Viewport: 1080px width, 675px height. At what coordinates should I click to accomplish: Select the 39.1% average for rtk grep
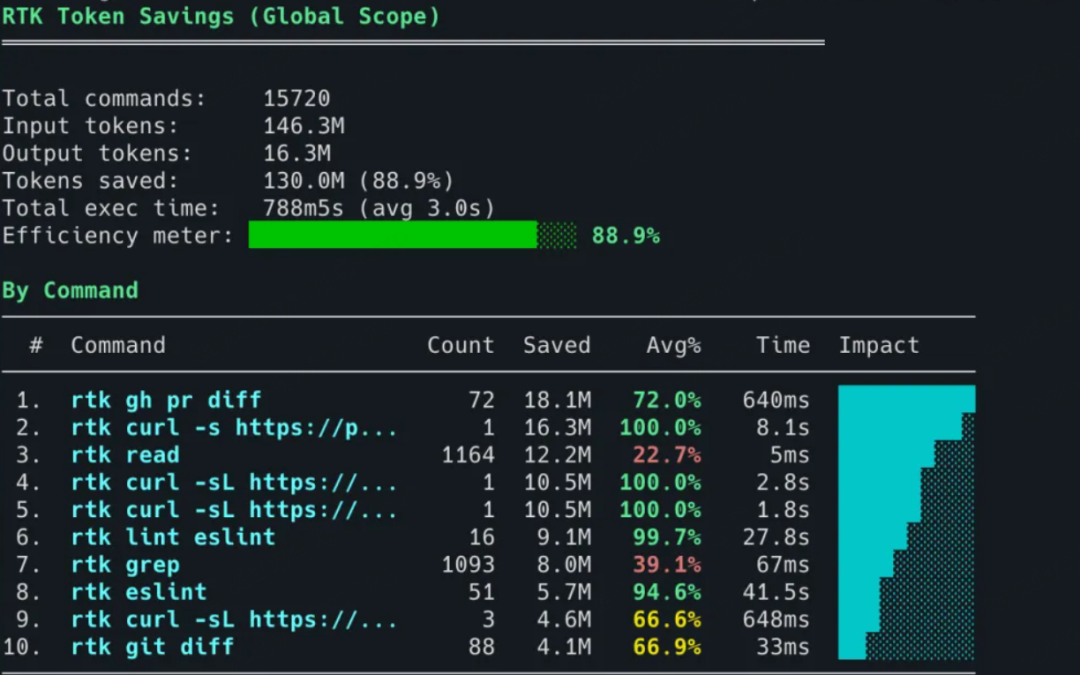[667, 565]
